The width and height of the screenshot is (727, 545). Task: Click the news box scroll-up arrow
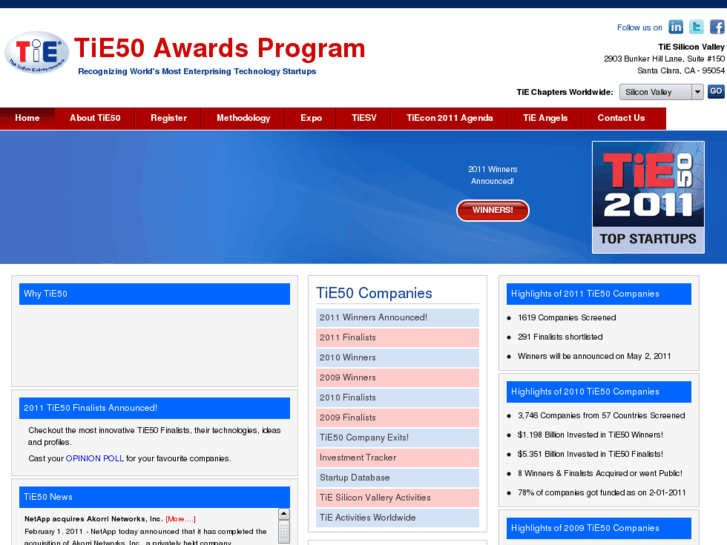[284, 514]
